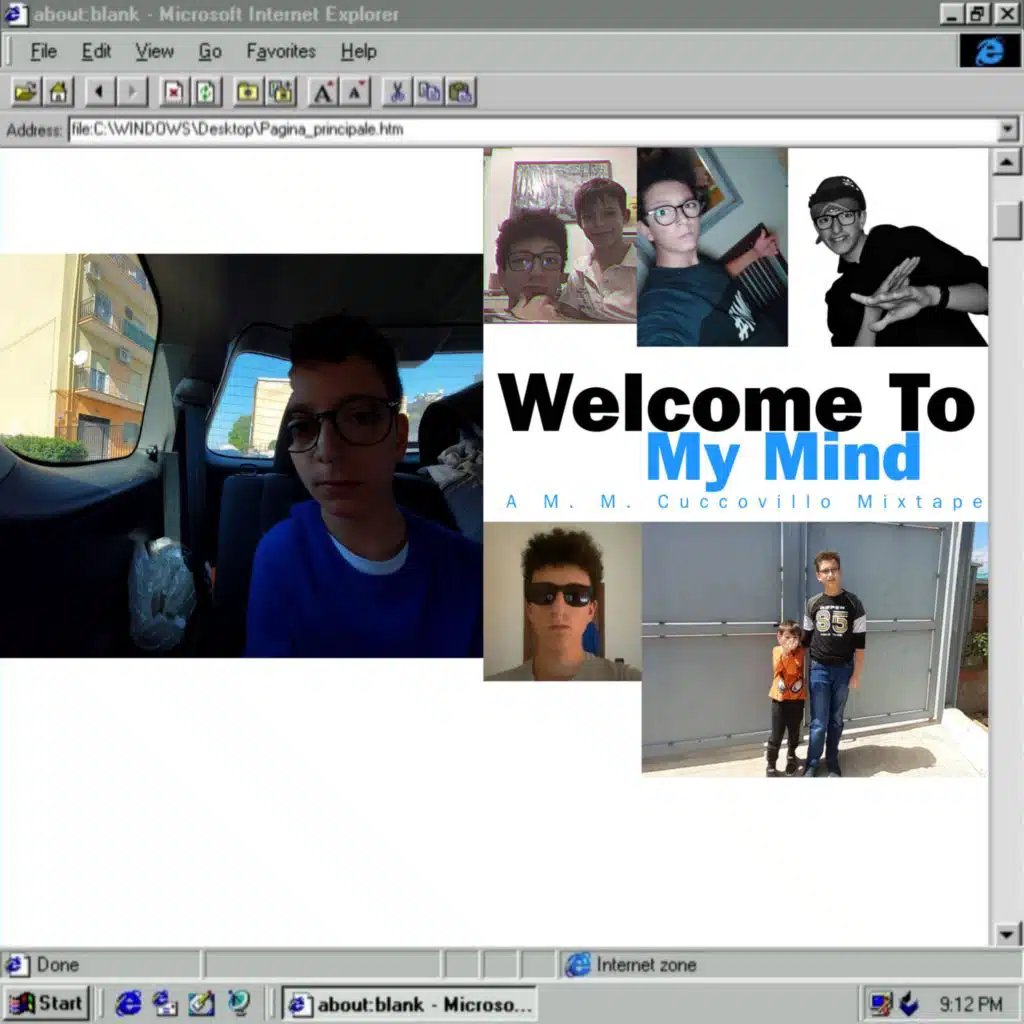Image resolution: width=1024 pixels, height=1024 pixels.
Task: Click into the Address bar field
Action: (534, 129)
